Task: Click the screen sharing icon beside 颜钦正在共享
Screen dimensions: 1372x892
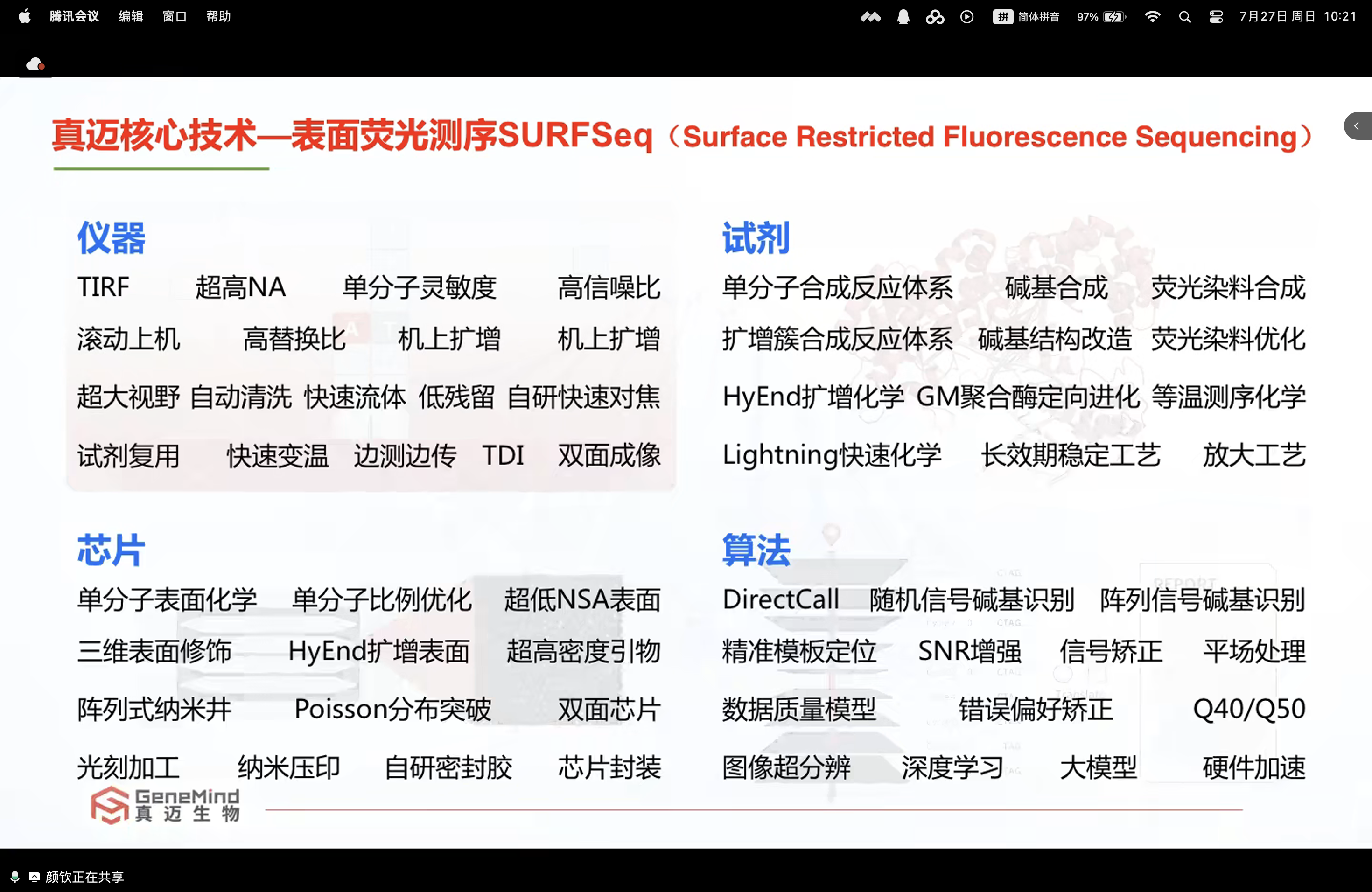Action: pyautogui.click(x=35, y=877)
